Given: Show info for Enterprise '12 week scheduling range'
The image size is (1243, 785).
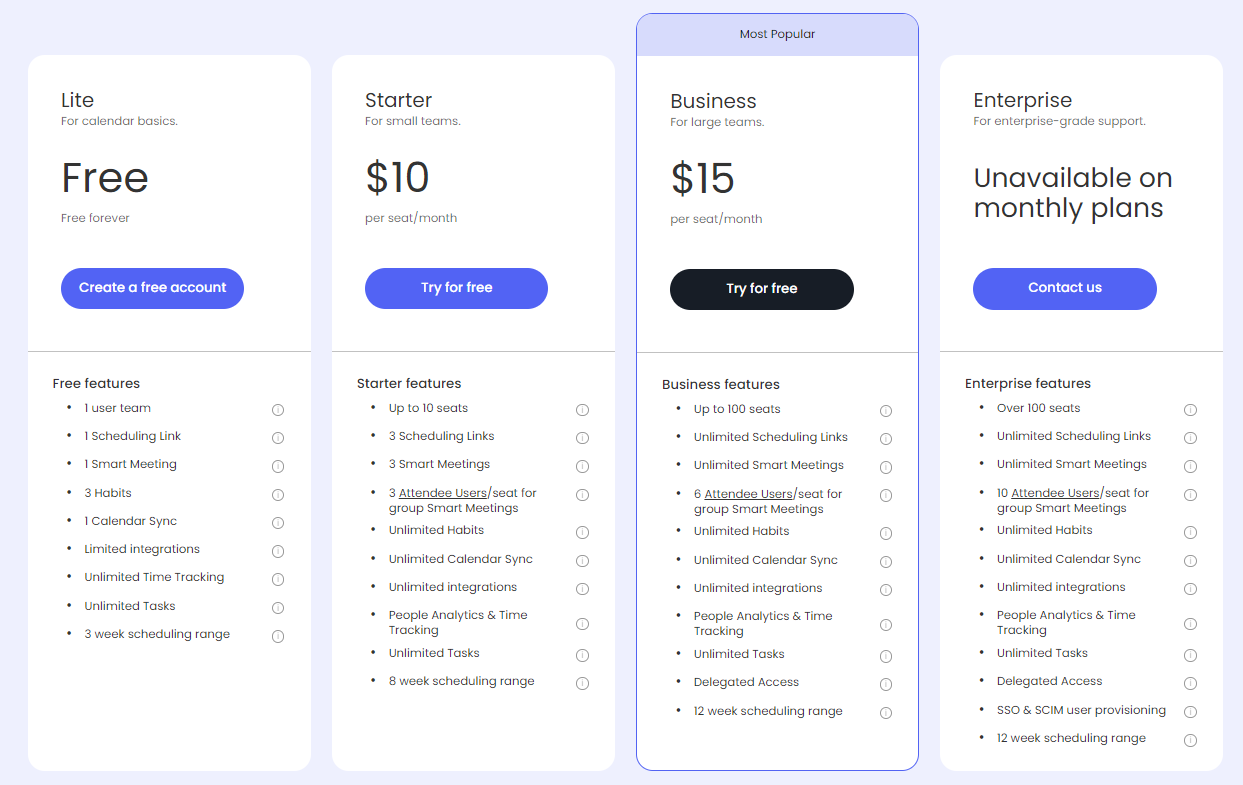Looking at the screenshot, I should pyautogui.click(x=1190, y=740).
